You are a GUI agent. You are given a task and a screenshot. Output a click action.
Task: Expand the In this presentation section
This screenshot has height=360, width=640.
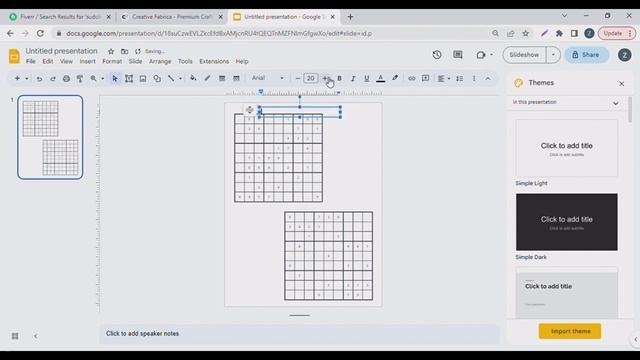click(x=615, y=103)
